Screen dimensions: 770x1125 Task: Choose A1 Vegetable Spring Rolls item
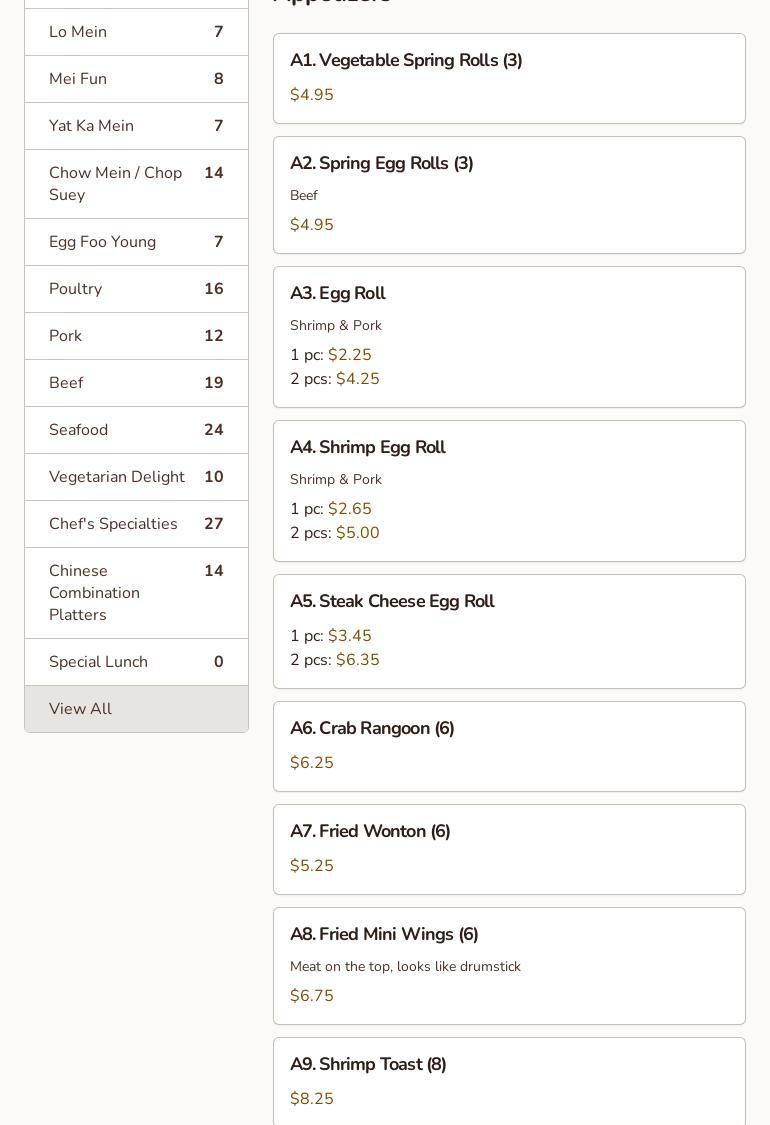(509, 78)
